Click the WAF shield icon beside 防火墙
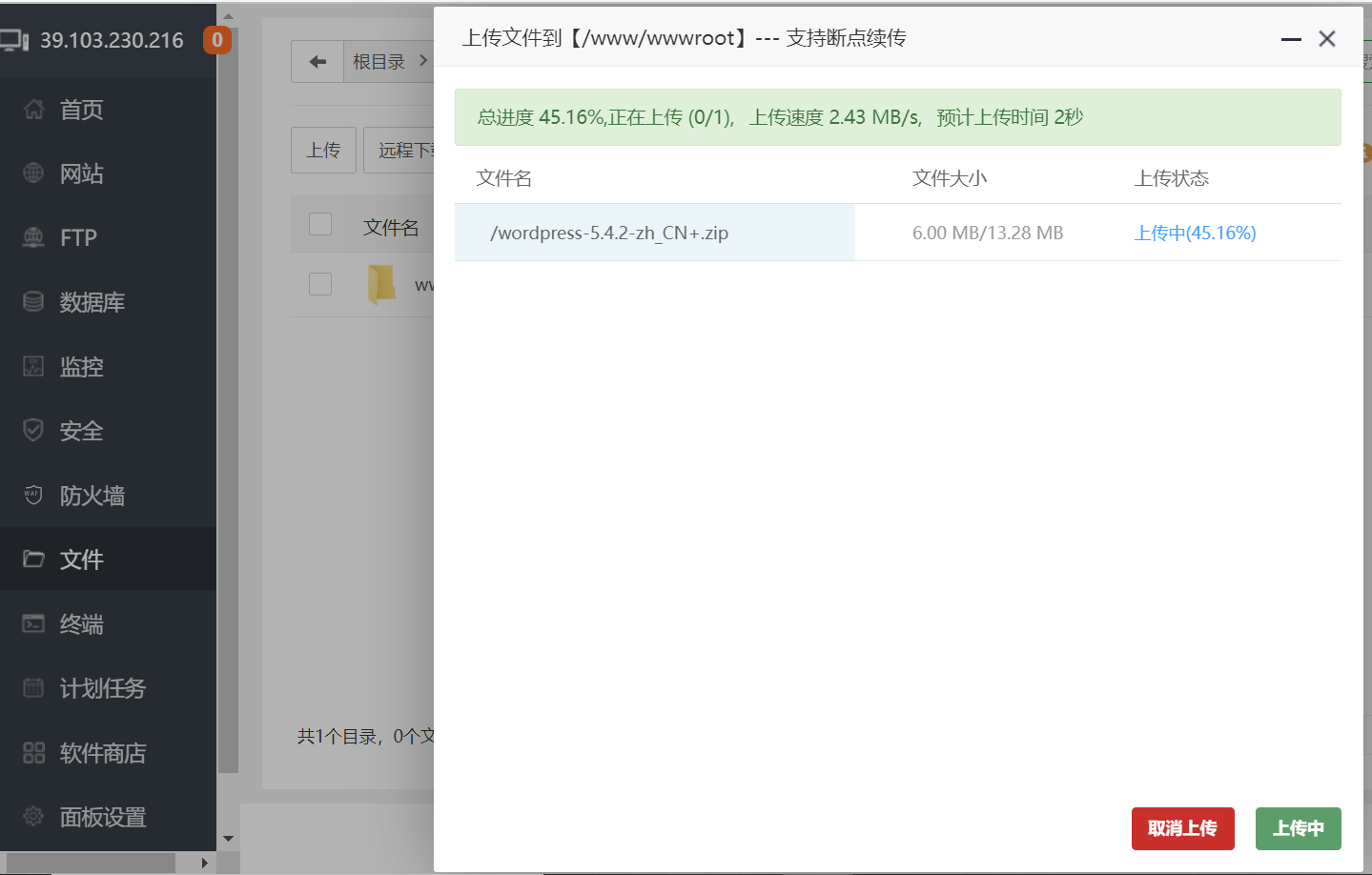Screen dimensions: 1372x875 [x=33, y=495]
